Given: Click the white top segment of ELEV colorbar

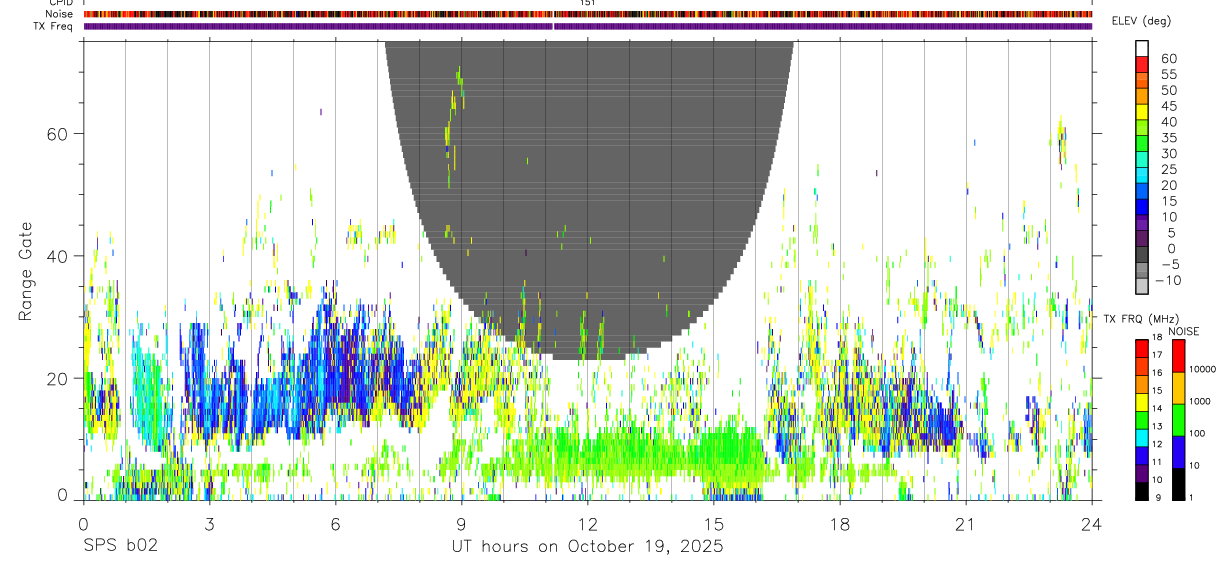Looking at the screenshot, I should point(1142,48).
